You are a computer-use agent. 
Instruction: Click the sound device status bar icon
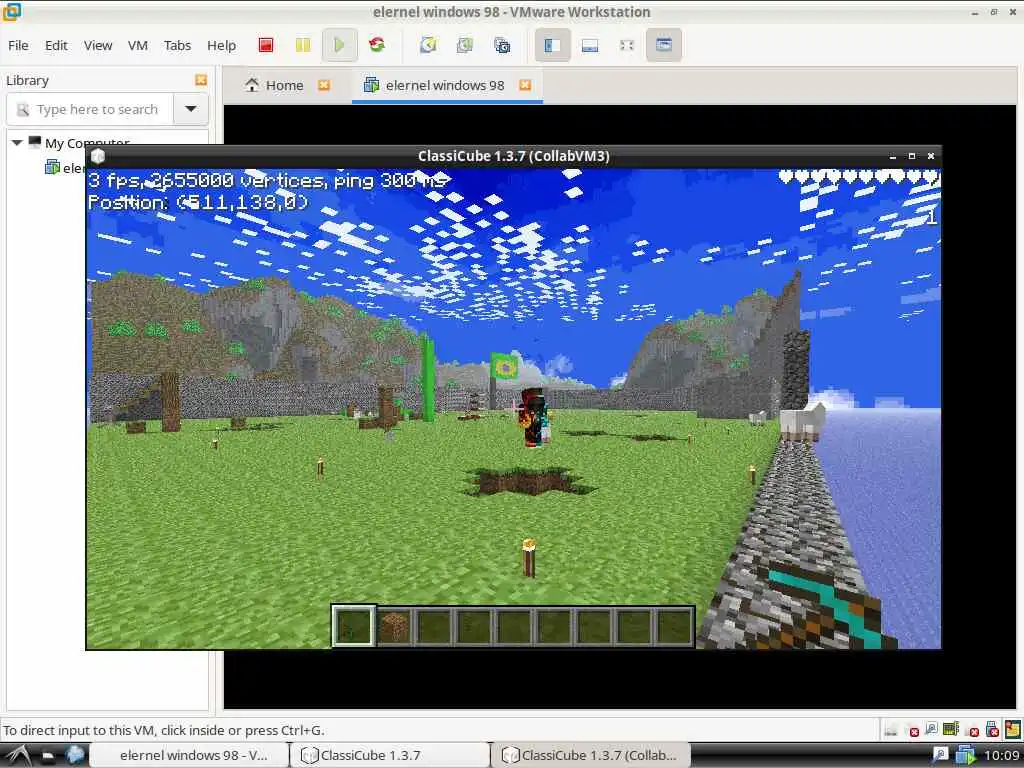(972, 729)
